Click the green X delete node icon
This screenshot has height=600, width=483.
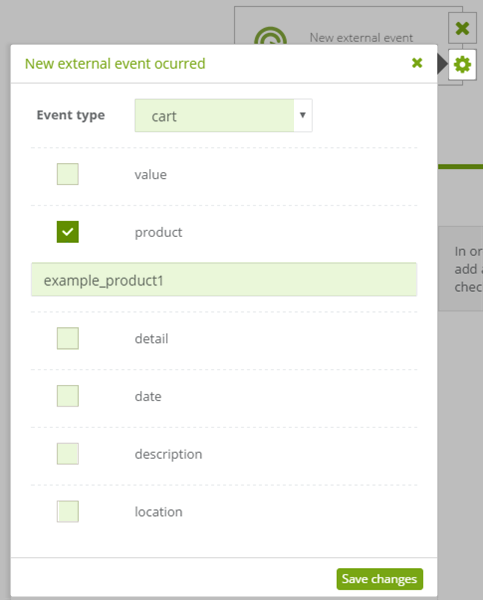pyautogui.click(x=462, y=28)
